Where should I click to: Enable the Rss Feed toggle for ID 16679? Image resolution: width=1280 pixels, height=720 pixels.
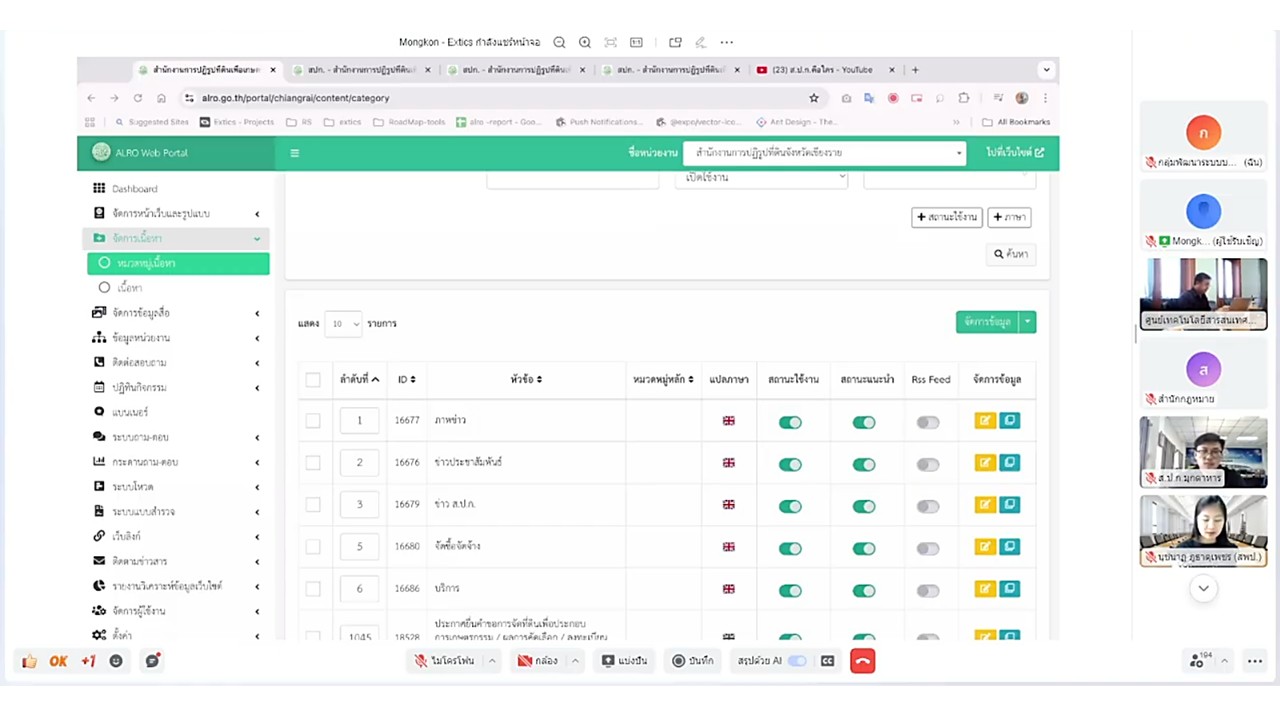928,506
